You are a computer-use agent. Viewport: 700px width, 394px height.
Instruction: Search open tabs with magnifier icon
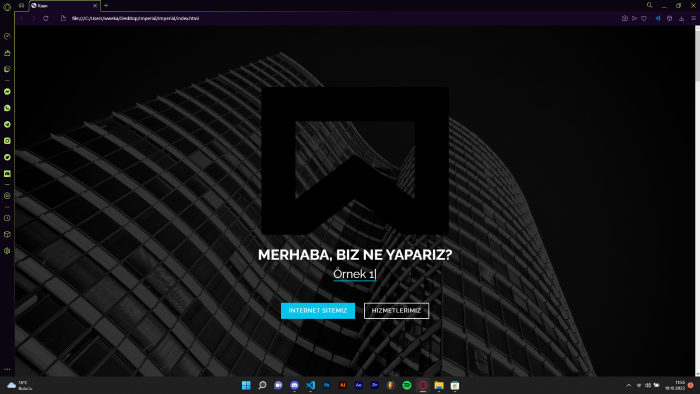650,5
